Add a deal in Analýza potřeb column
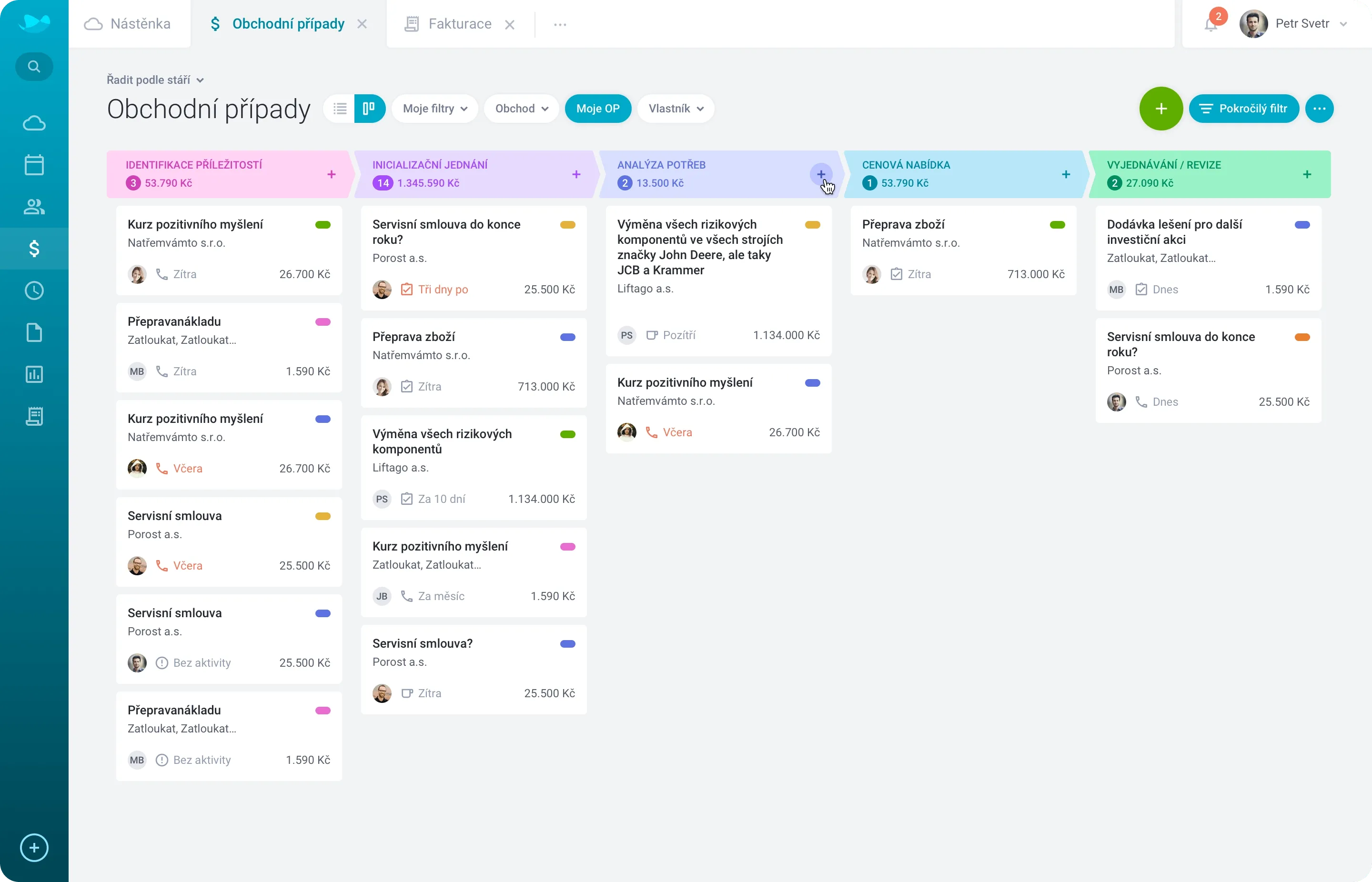Screen dimensions: 1372x882 pyautogui.click(x=820, y=174)
